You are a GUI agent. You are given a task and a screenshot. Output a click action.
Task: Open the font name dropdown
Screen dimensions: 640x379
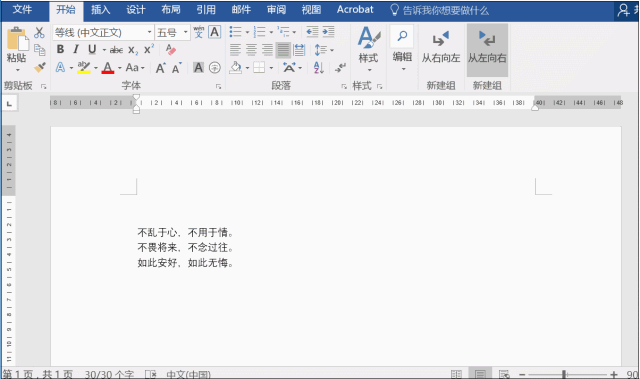tap(149, 32)
